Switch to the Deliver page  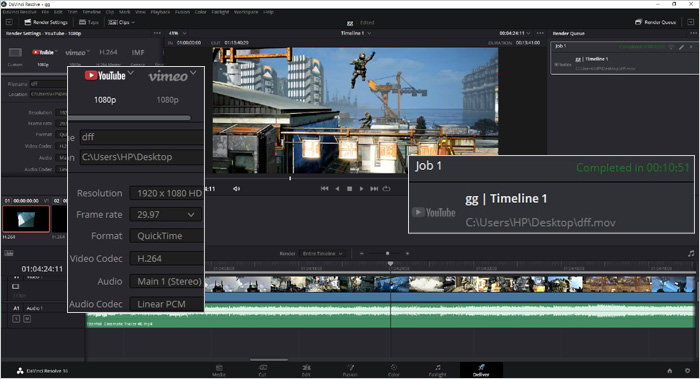pos(481,370)
